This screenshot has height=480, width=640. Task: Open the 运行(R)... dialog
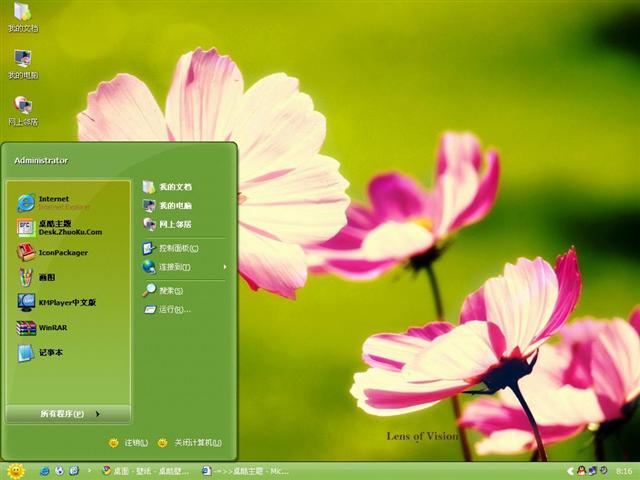tap(168, 309)
